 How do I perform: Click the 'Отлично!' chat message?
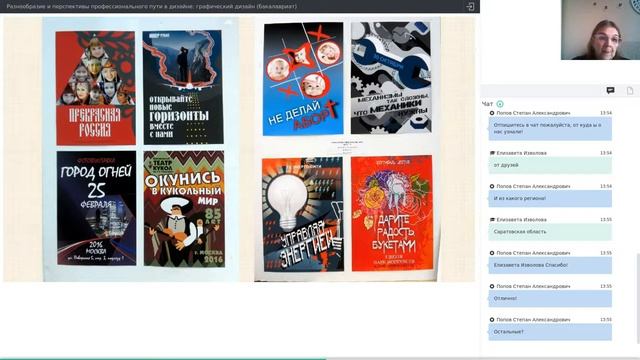[550, 299]
